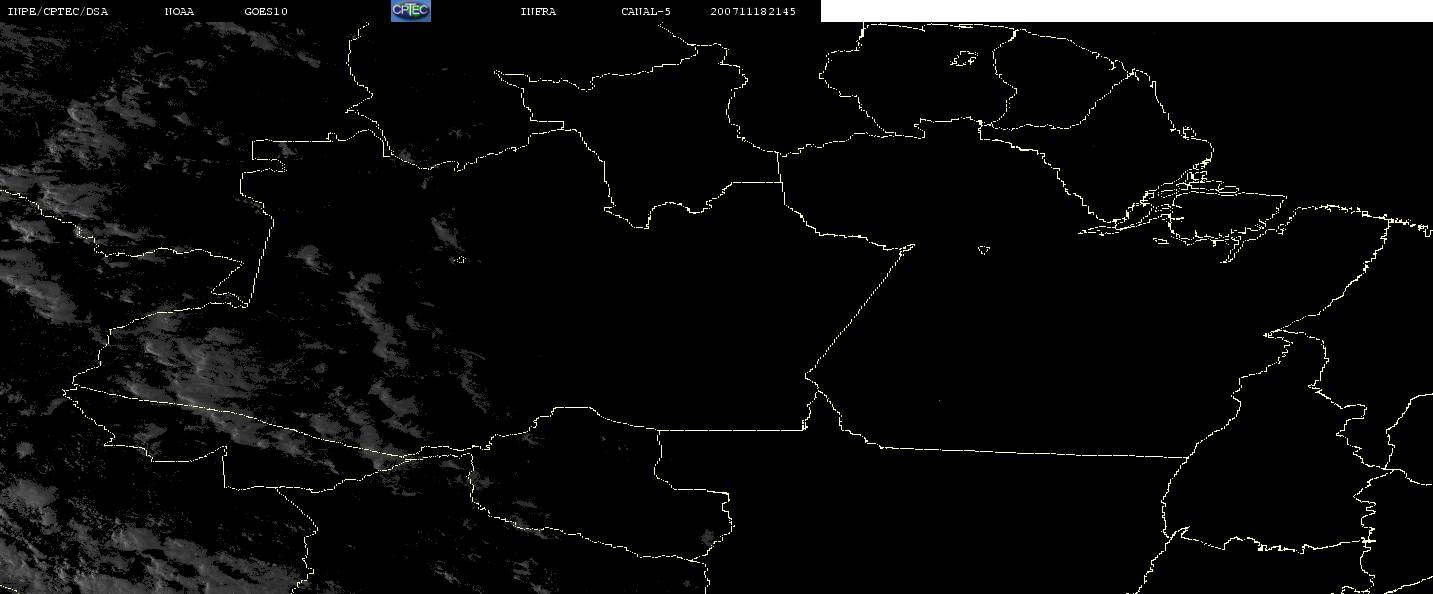The width and height of the screenshot is (1433, 594).
Task: Select the CANAL-5 channel label
Action: click(x=646, y=12)
